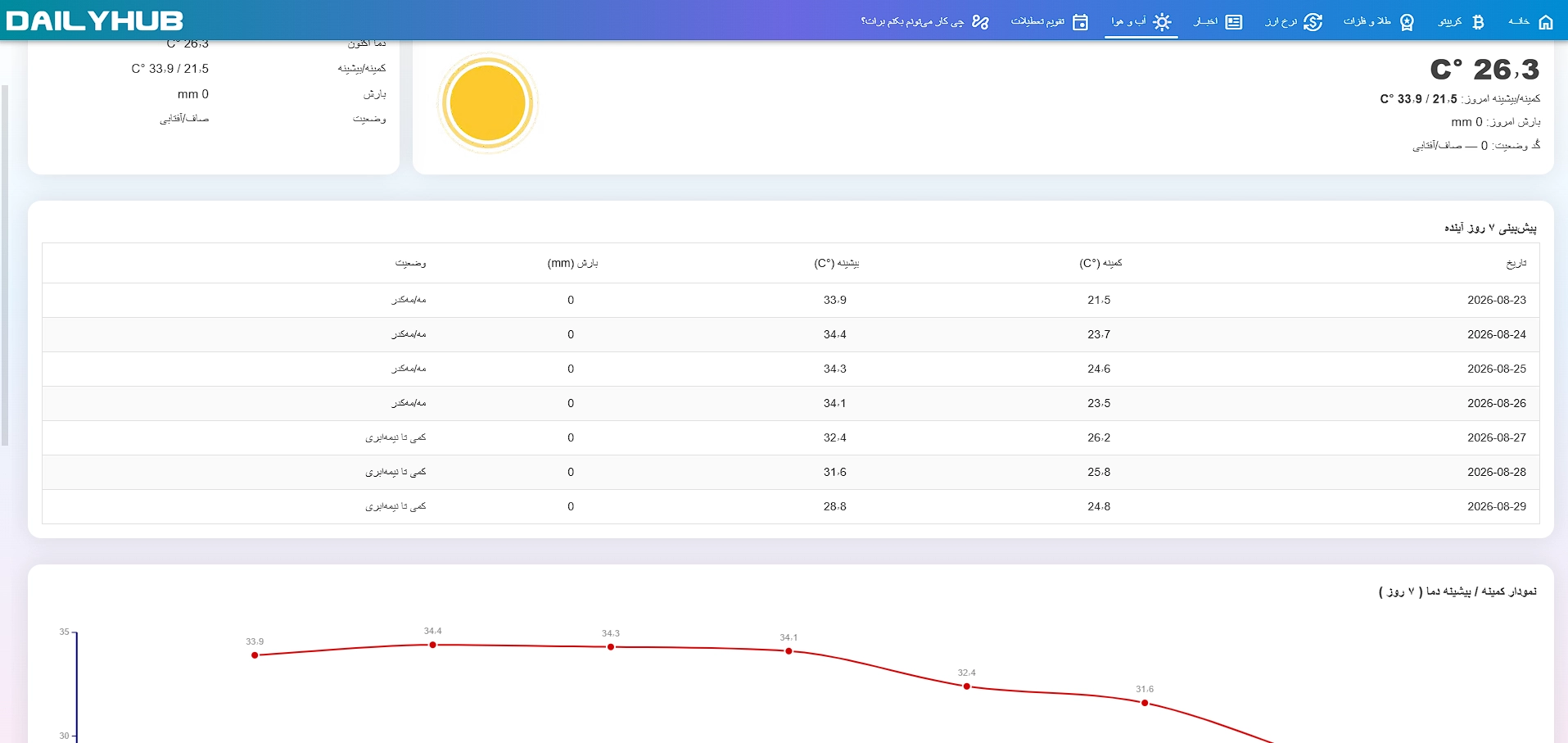Select the date cell 2026-08-28
This screenshot has width=1568, height=743.
1496,472
